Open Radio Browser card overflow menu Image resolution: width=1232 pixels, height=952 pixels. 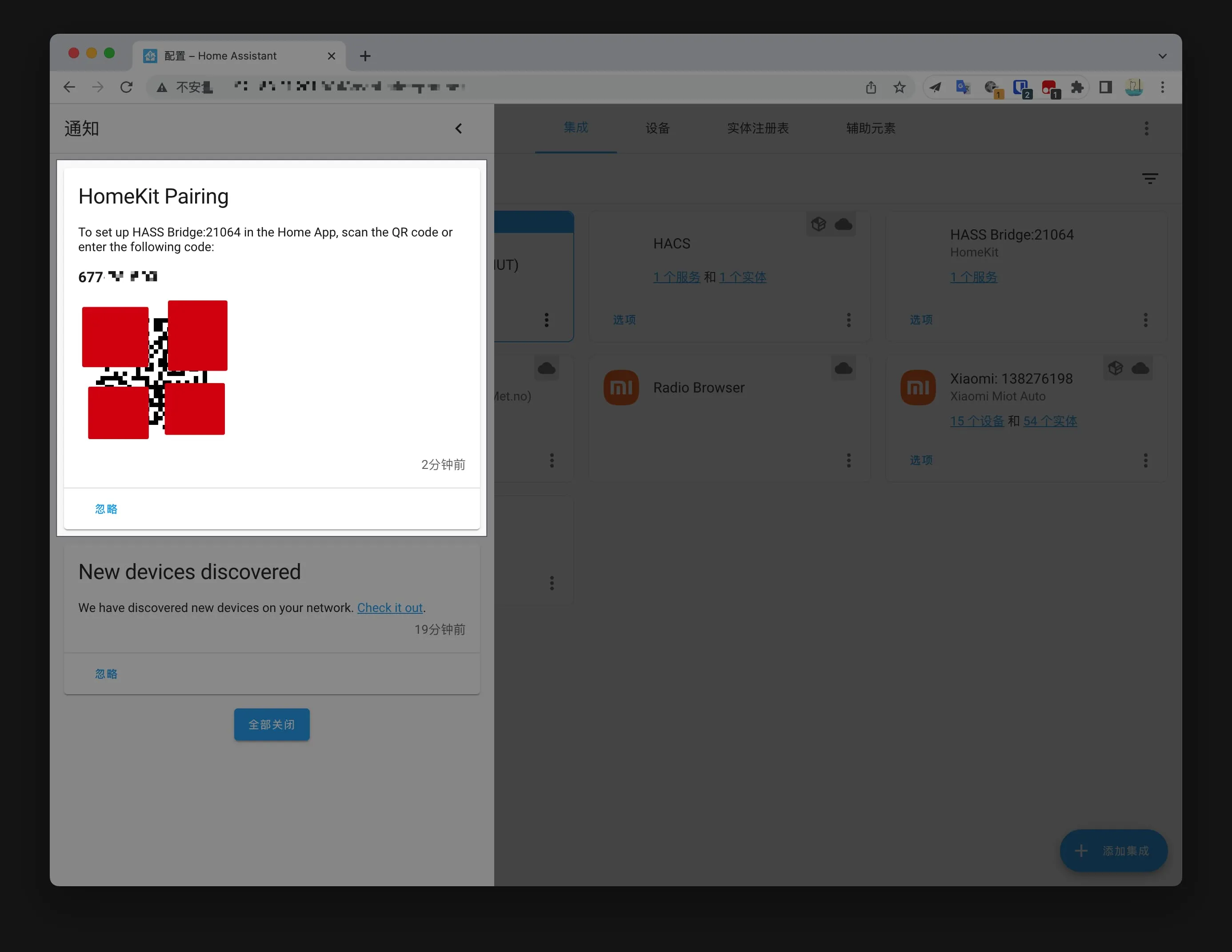coord(848,460)
